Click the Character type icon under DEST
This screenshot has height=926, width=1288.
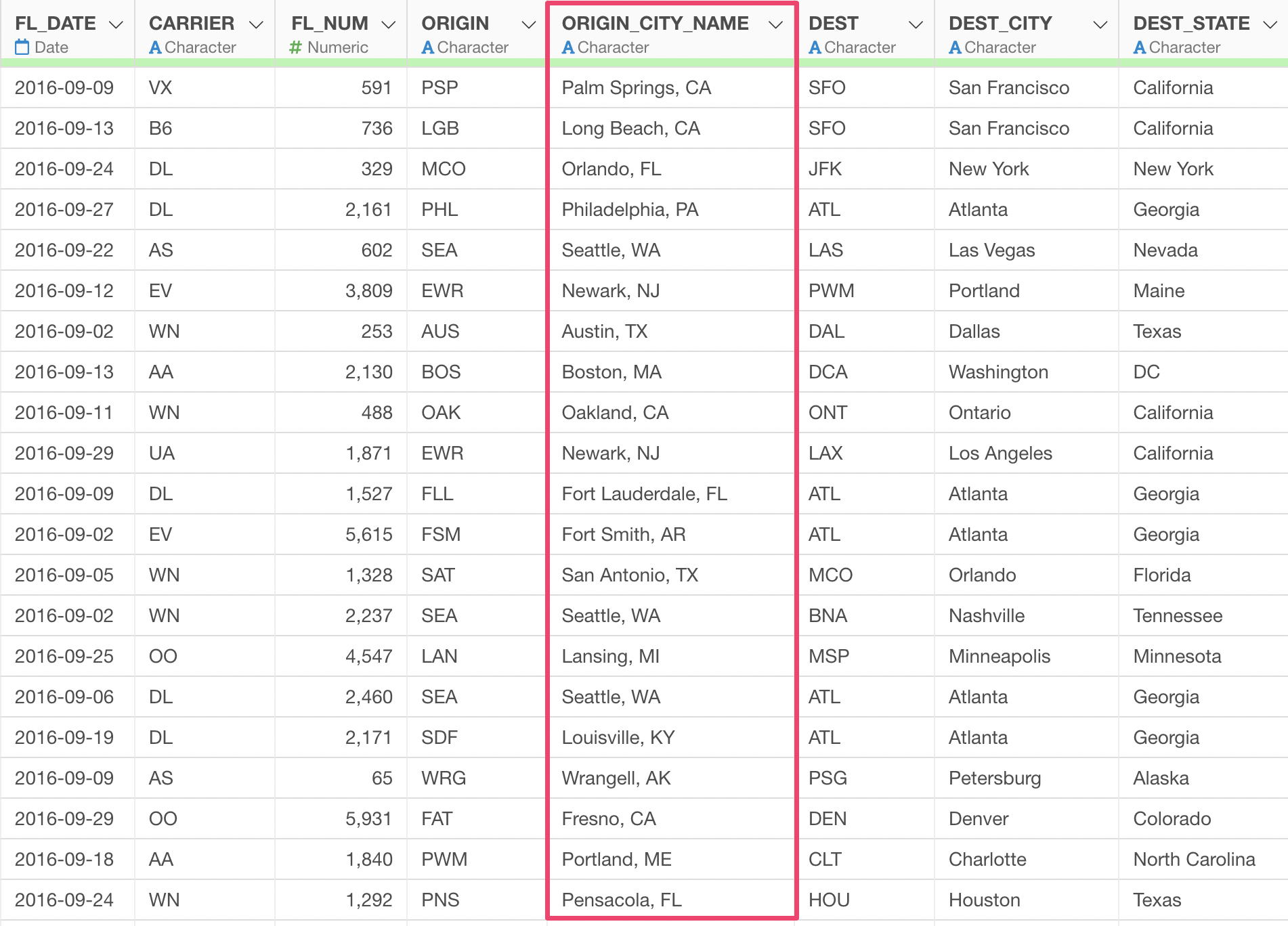coord(815,47)
